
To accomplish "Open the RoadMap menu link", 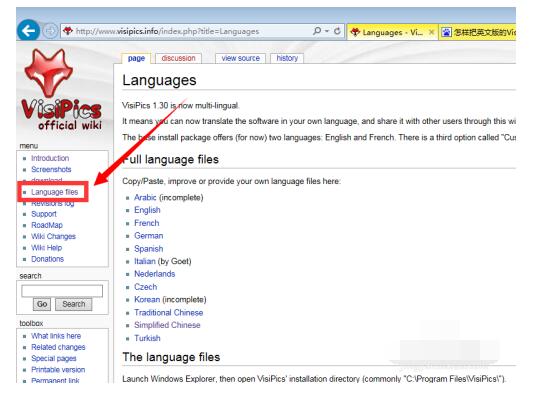I will coord(47,226).
